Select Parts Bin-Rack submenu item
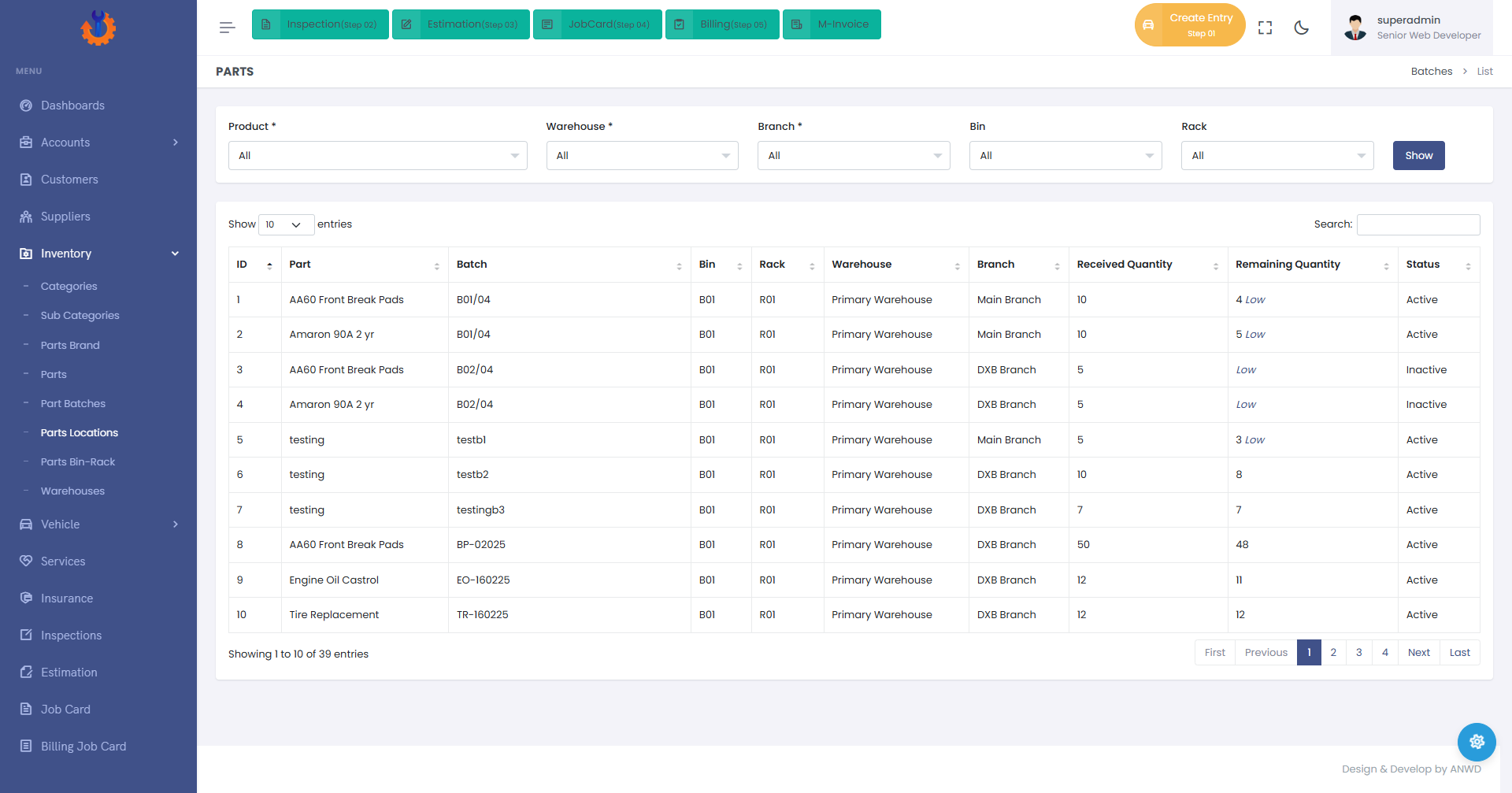The width and height of the screenshot is (1512, 793). [x=78, y=461]
